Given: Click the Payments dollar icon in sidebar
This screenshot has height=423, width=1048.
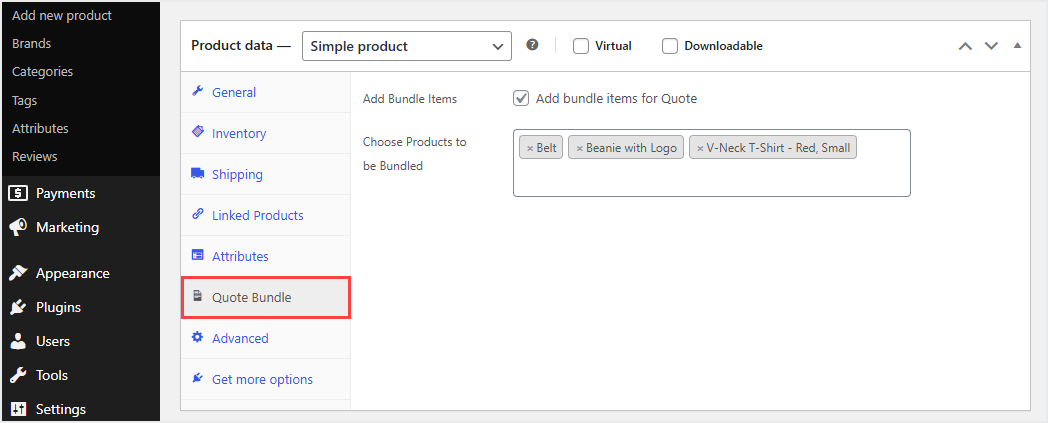Looking at the screenshot, I should [x=18, y=193].
